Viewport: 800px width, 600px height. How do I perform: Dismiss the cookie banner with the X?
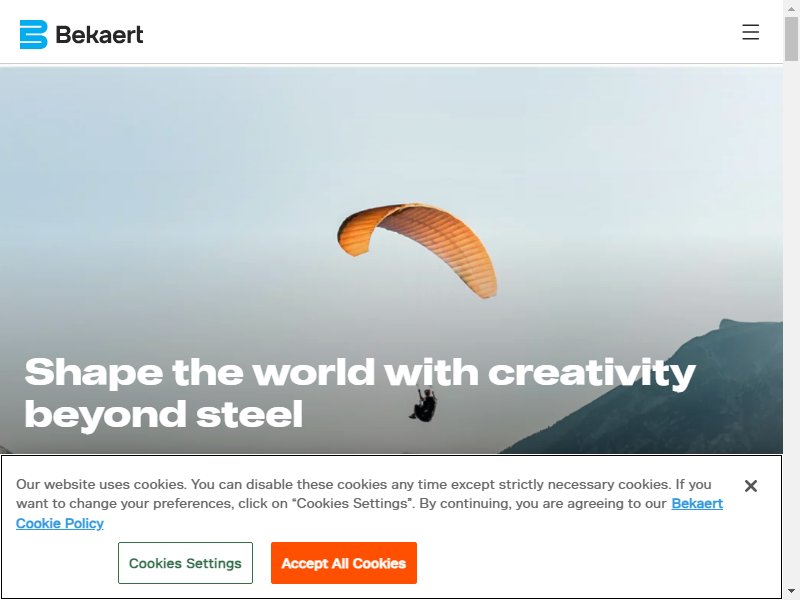[x=751, y=486]
